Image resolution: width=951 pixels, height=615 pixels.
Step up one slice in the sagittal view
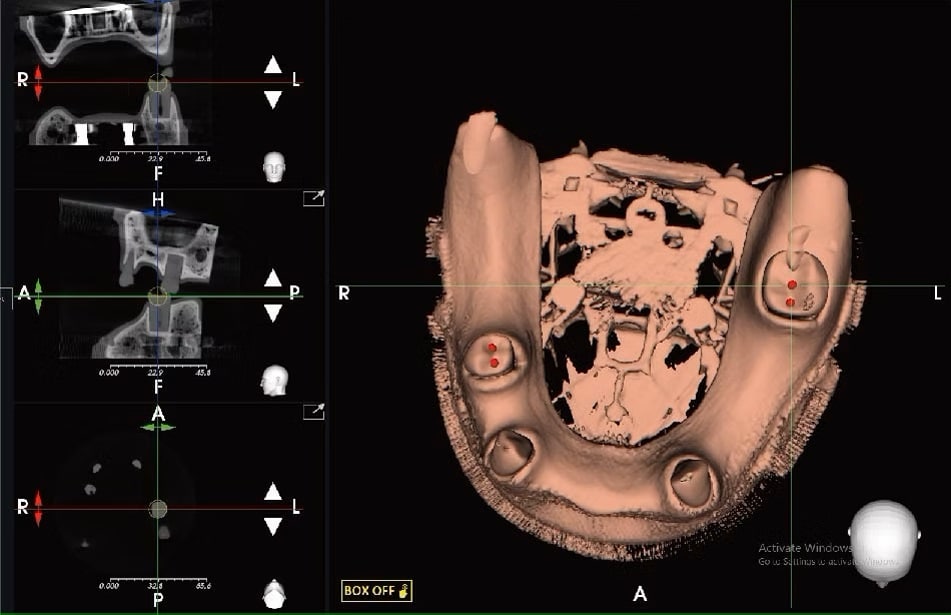pyautogui.click(x=273, y=279)
